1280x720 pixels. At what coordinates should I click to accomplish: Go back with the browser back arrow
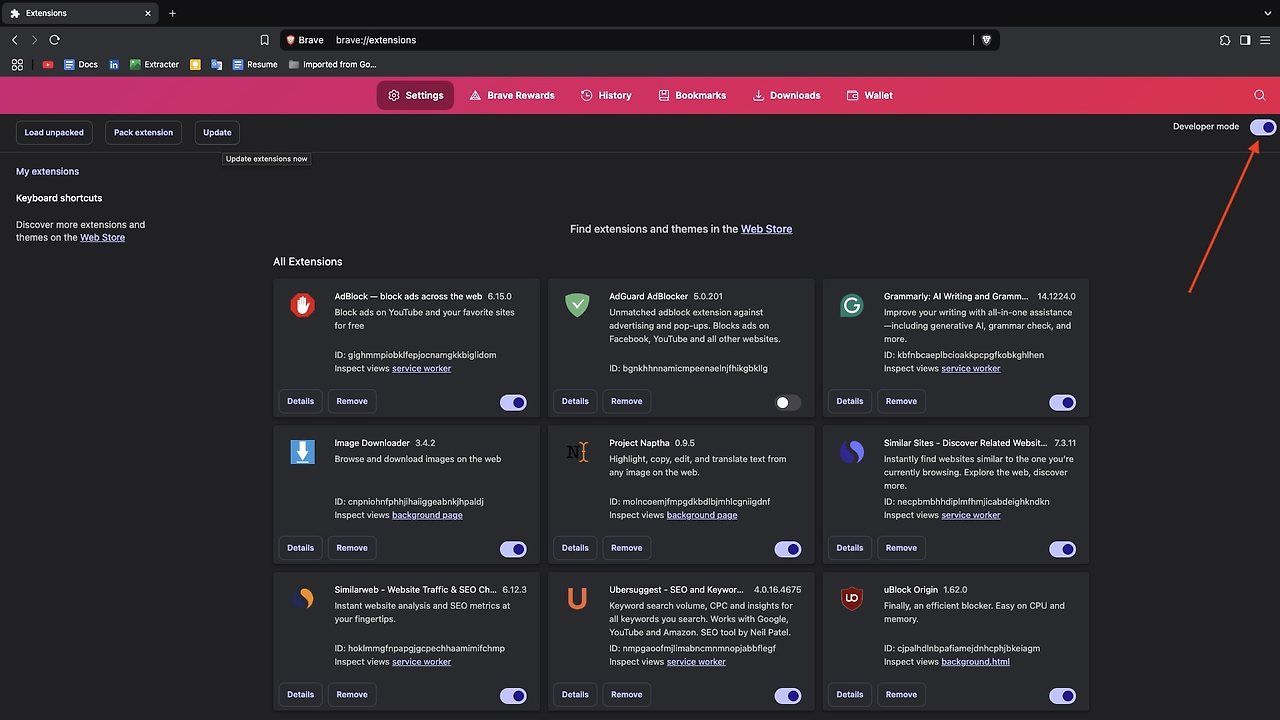click(15, 40)
